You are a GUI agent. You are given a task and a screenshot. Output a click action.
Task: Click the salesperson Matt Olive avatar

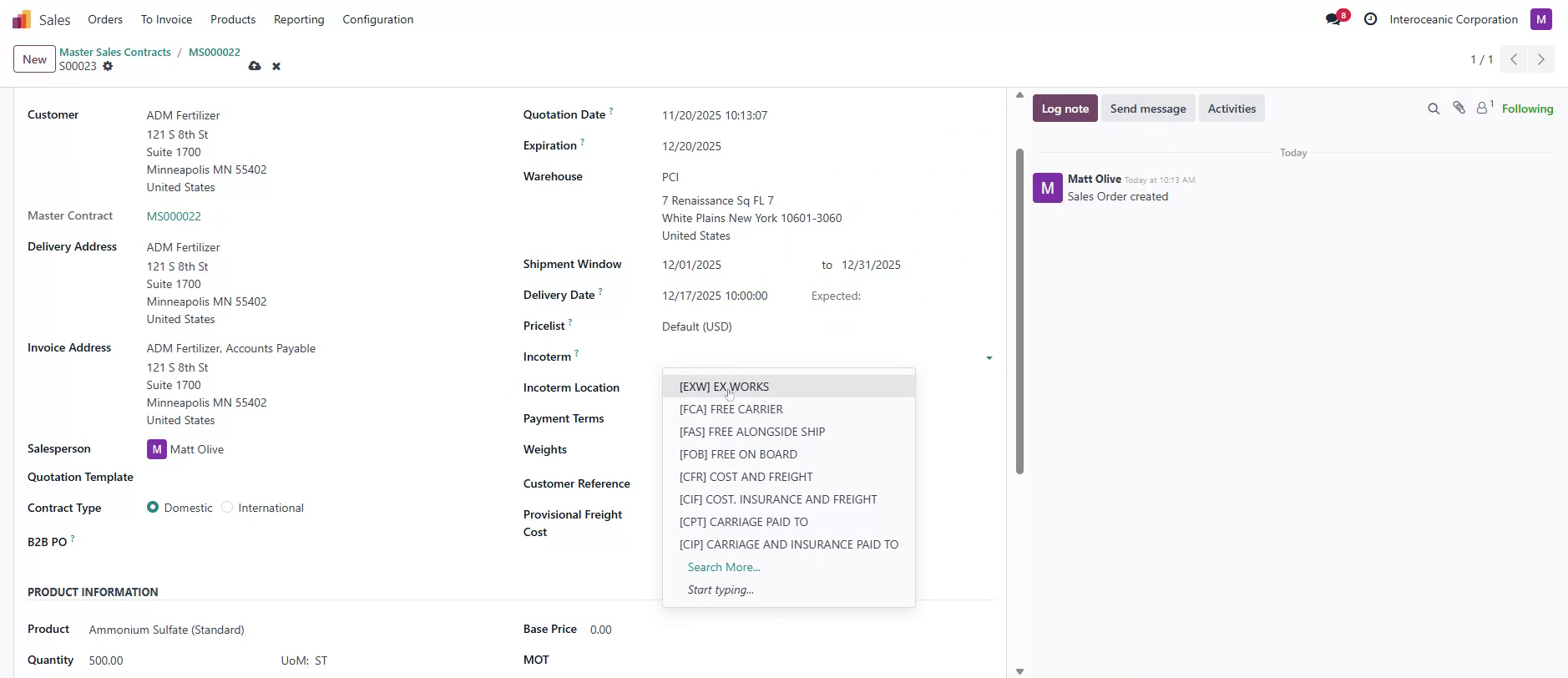click(157, 449)
